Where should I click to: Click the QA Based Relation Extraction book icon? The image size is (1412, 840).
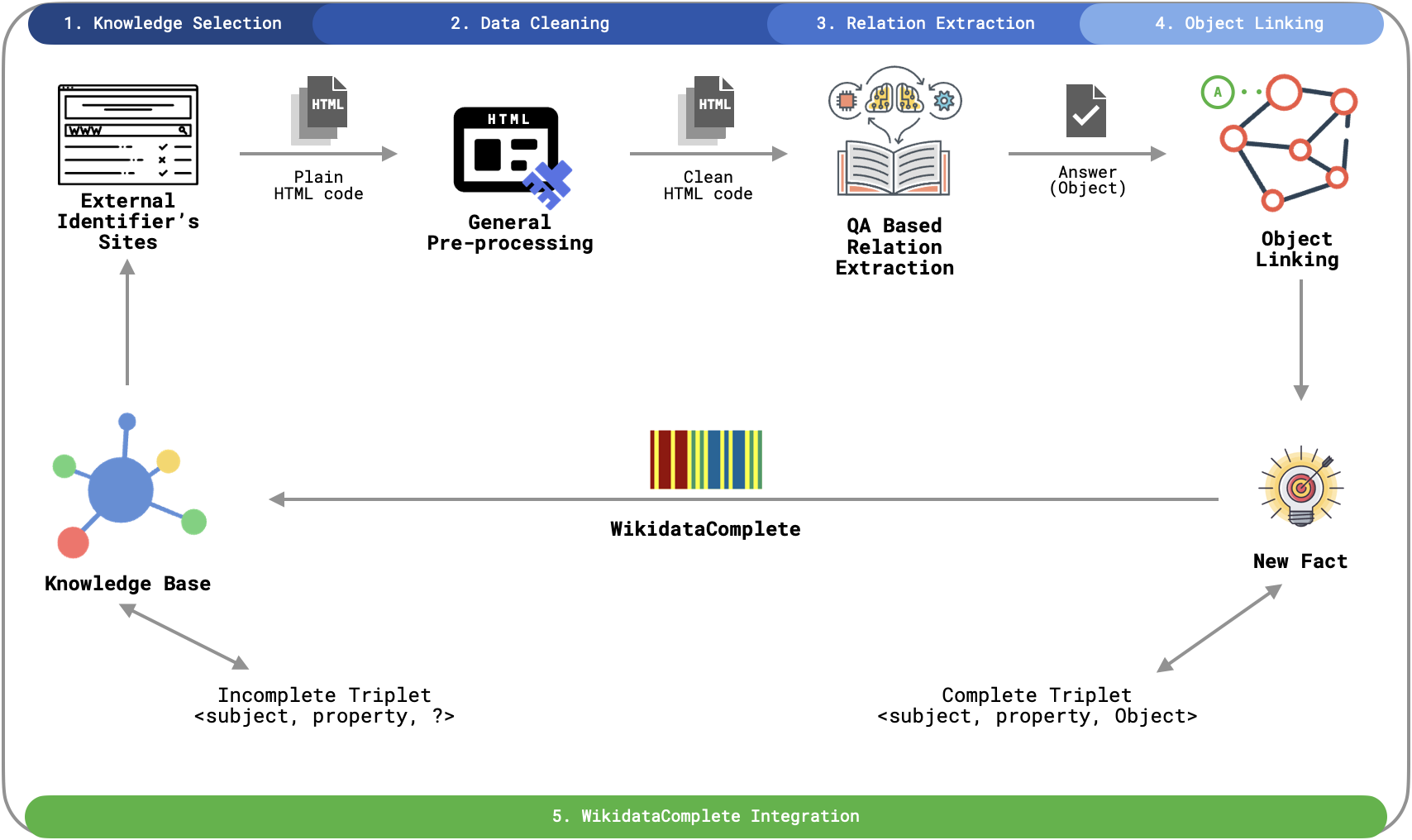(x=894, y=168)
